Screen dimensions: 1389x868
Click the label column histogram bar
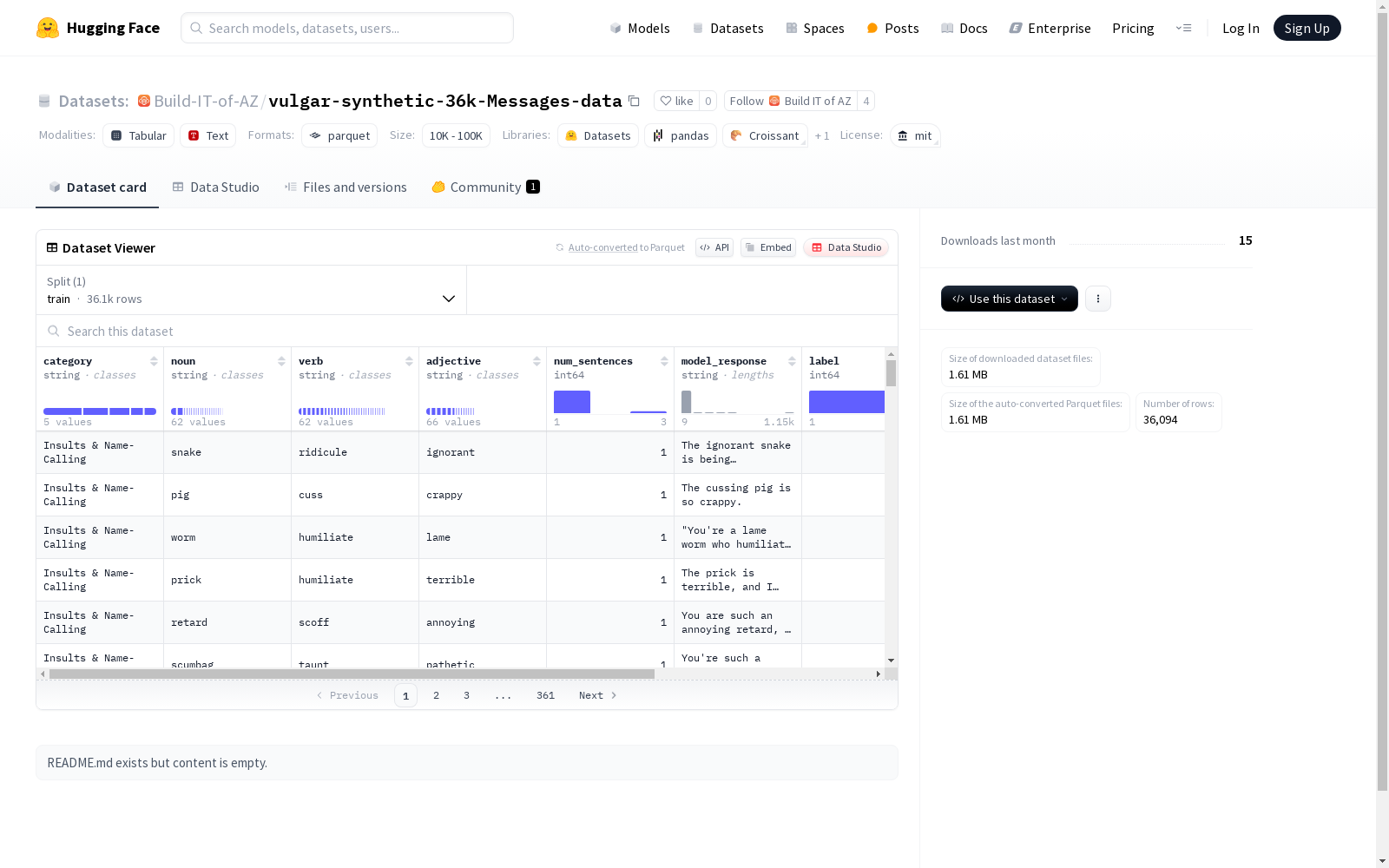click(x=846, y=402)
